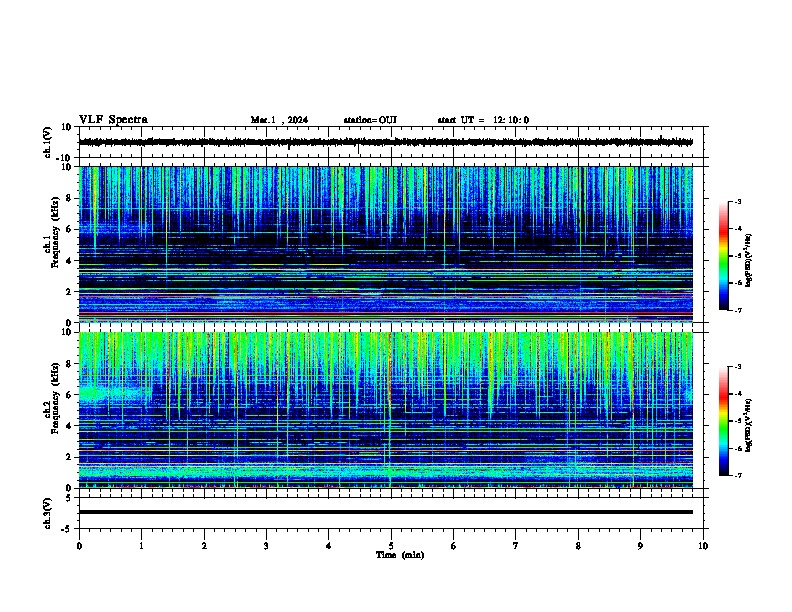The width and height of the screenshot is (792, 612).
Task: Click the '10' tick at the time axis end
Action: [x=703, y=546]
